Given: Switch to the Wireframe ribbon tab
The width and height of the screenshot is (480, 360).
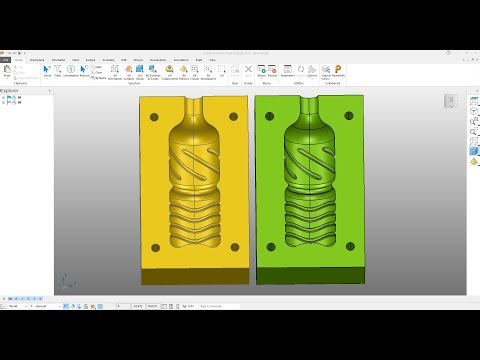Looking at the screenshot, I should click(x=58, y=60).
